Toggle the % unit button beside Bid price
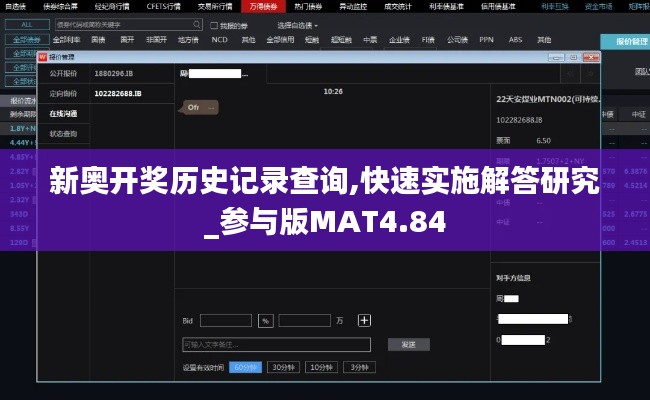This screenshot has width=650, height=400. coord(266,321)
